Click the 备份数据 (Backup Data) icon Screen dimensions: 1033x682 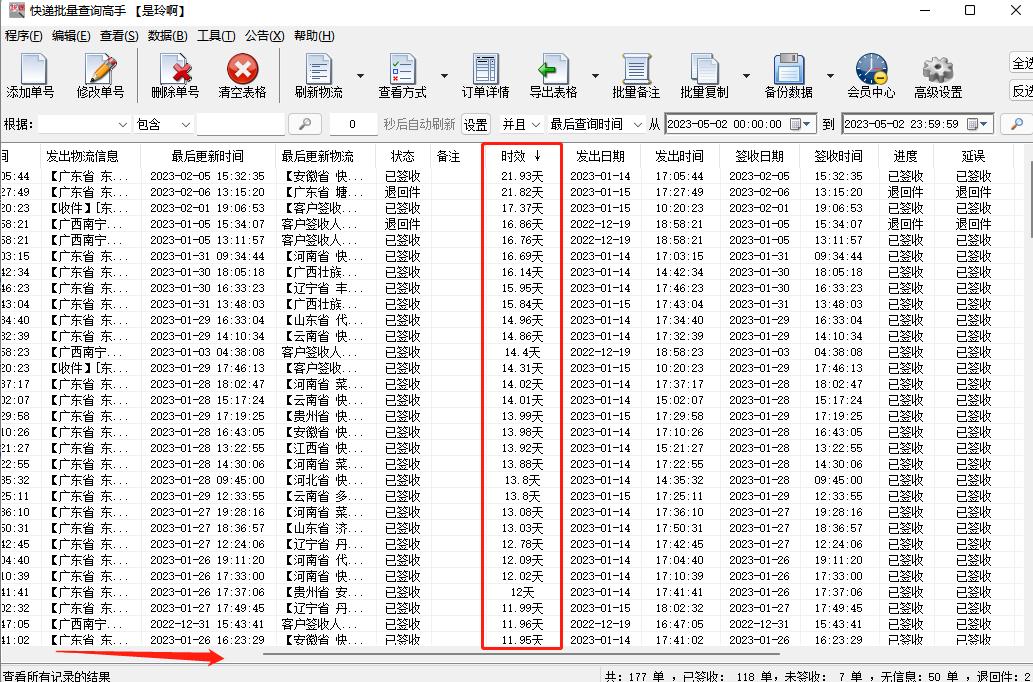click(x=789, y=75)
